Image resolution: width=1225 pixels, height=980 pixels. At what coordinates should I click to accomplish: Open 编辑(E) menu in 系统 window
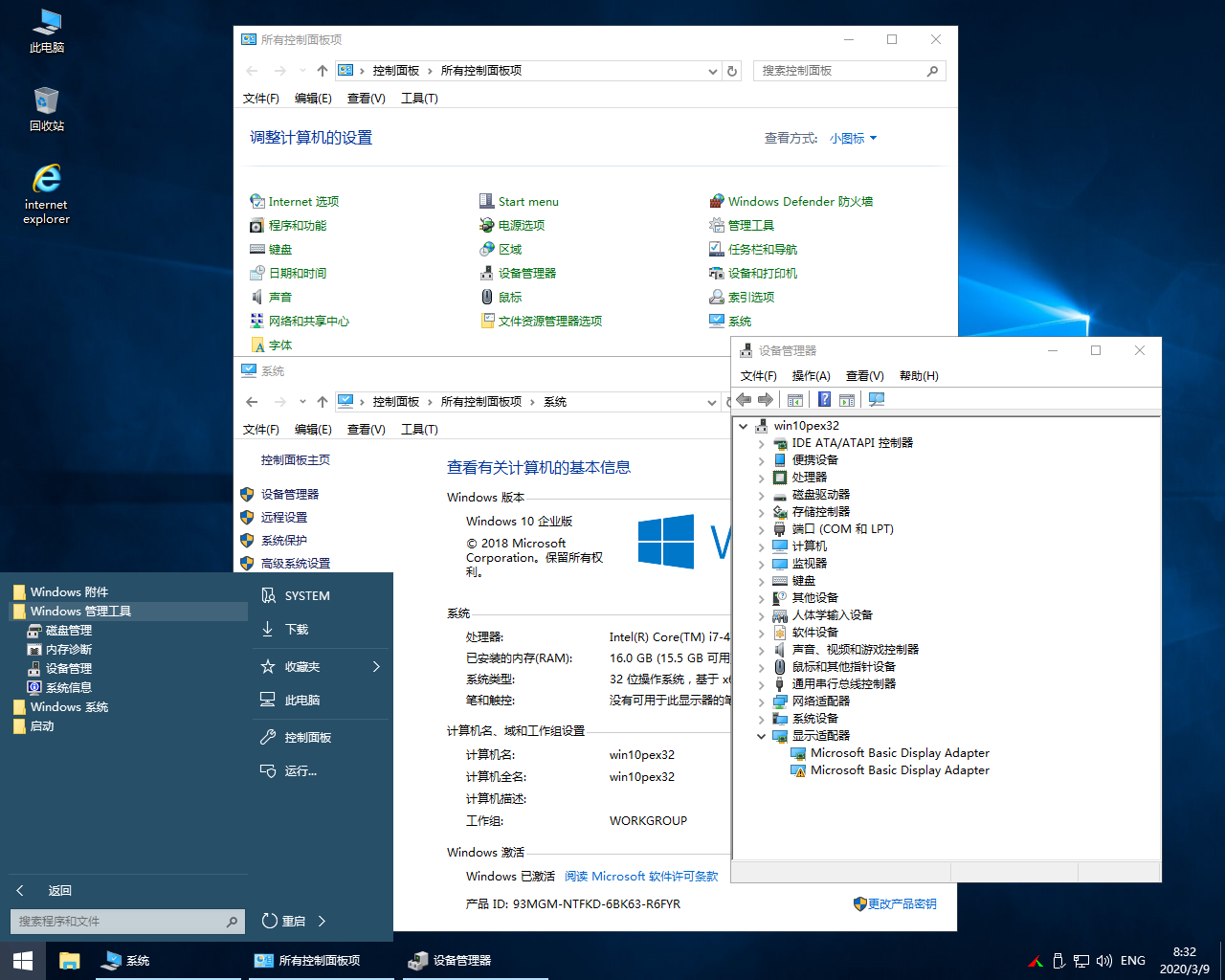click(x=313, y=429)
